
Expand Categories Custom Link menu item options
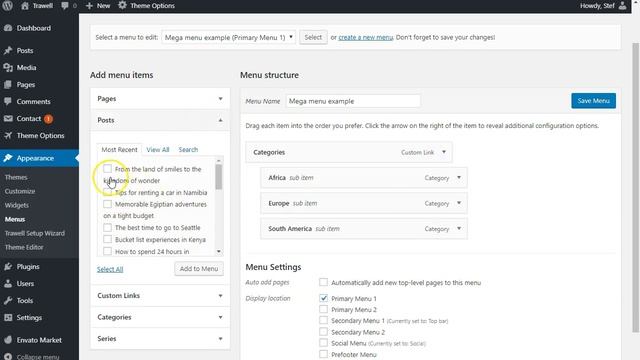[x=444, y=152]
